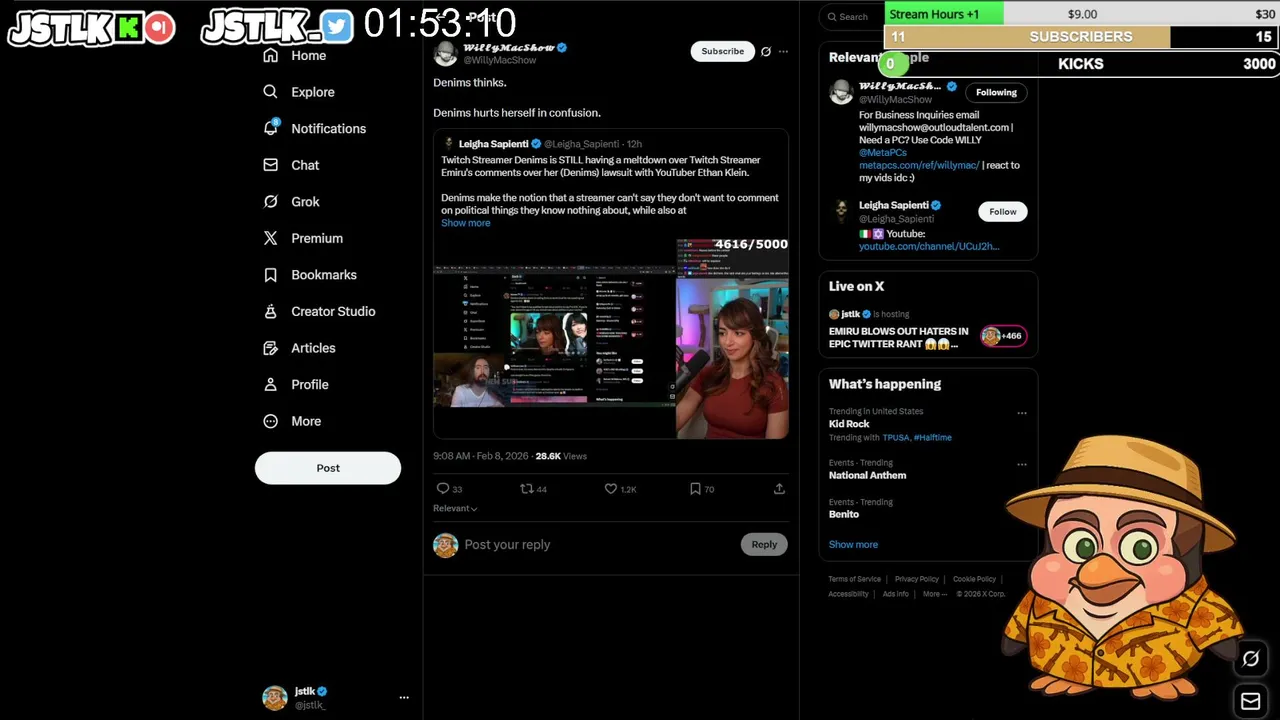Click the Reply button
The image size is (1280, 720).
point(764,544)
